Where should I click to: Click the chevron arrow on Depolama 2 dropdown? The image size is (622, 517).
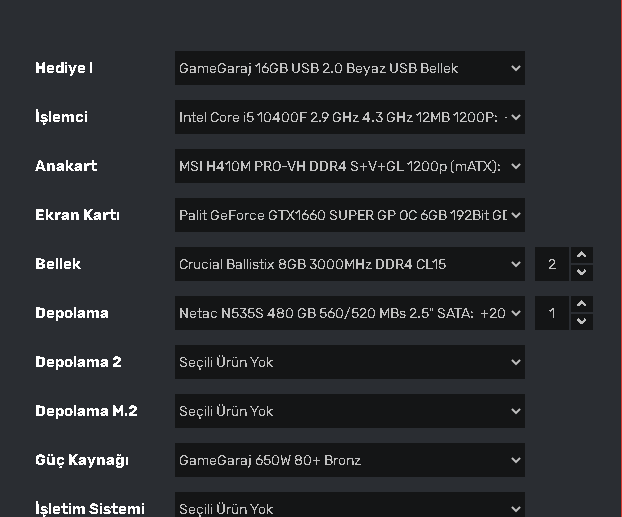pyautogui.click(x=515, y=362)
